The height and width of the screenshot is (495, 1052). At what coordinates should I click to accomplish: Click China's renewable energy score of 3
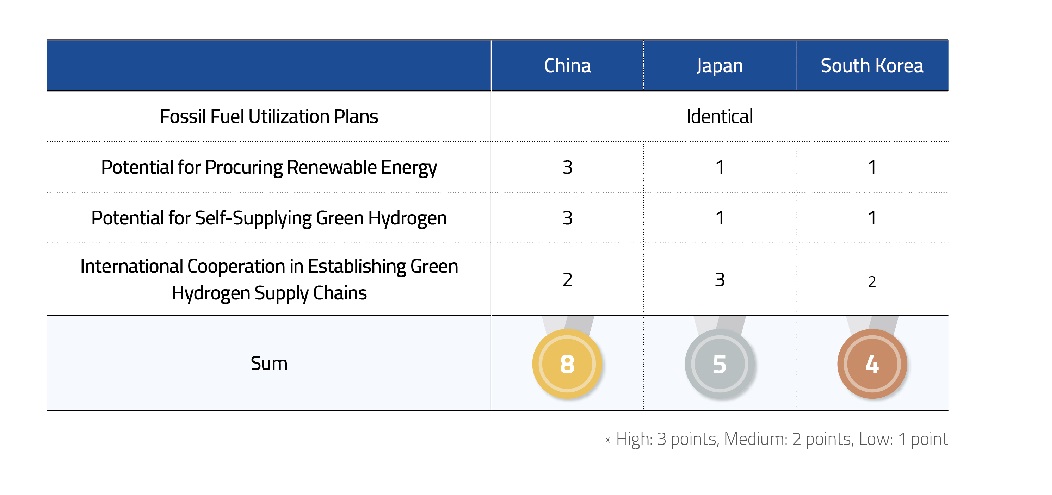point(567,167)
